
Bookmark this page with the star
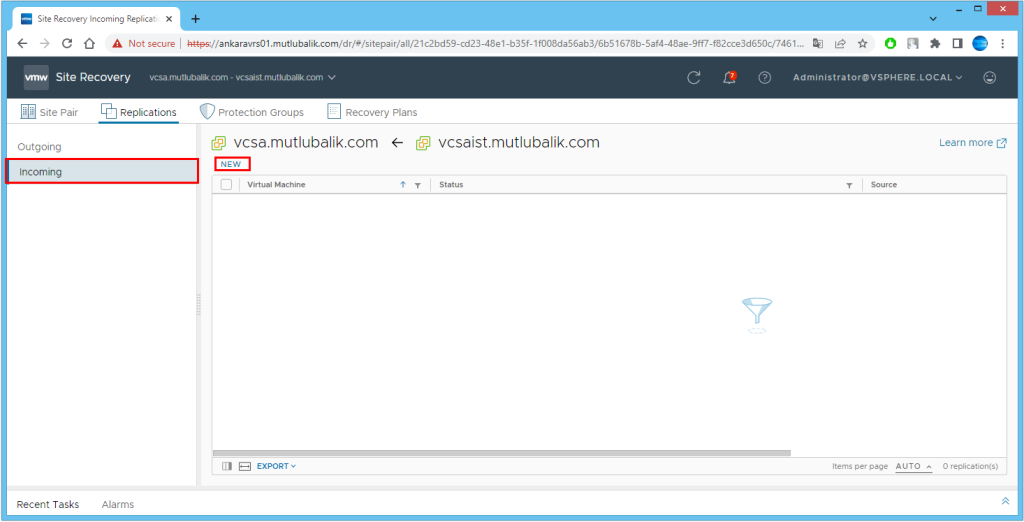[x=863, y=44]
